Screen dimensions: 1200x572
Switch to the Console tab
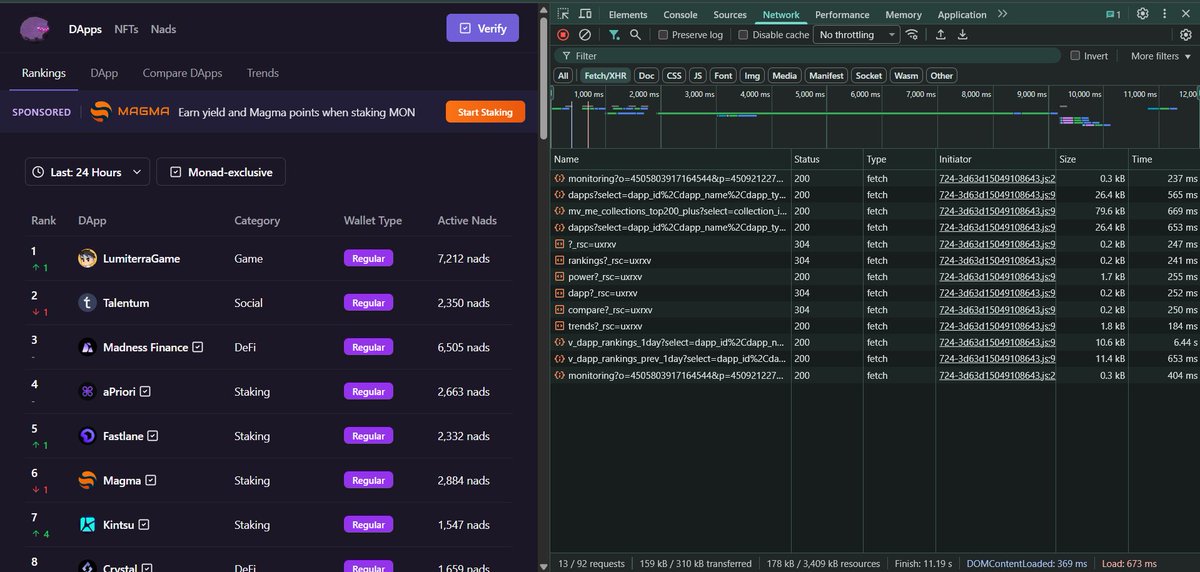[681, 15]
